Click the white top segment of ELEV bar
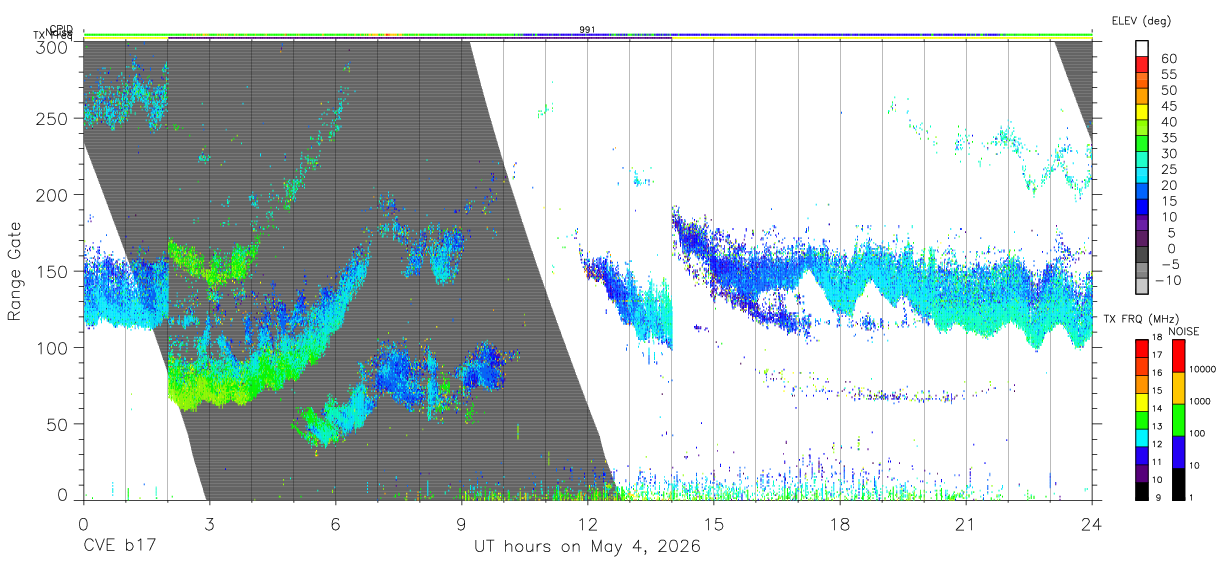 1141,48
